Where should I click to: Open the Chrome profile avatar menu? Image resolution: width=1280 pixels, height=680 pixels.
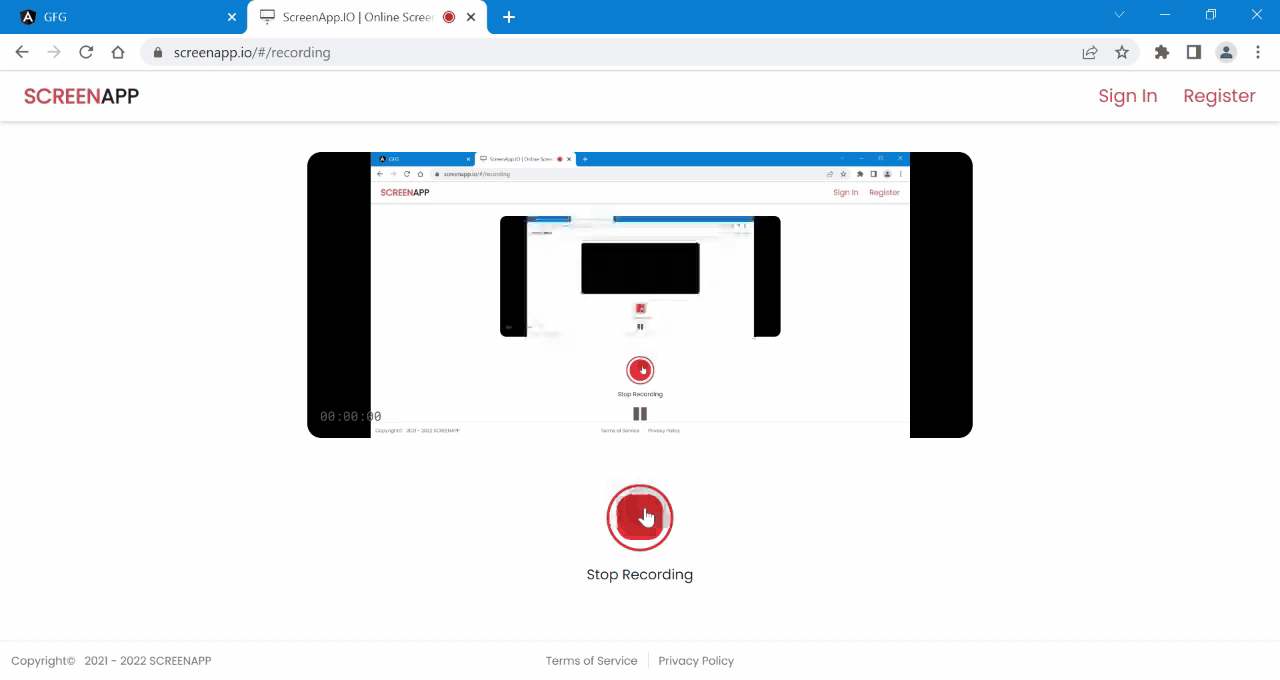tap(1226, 52)
